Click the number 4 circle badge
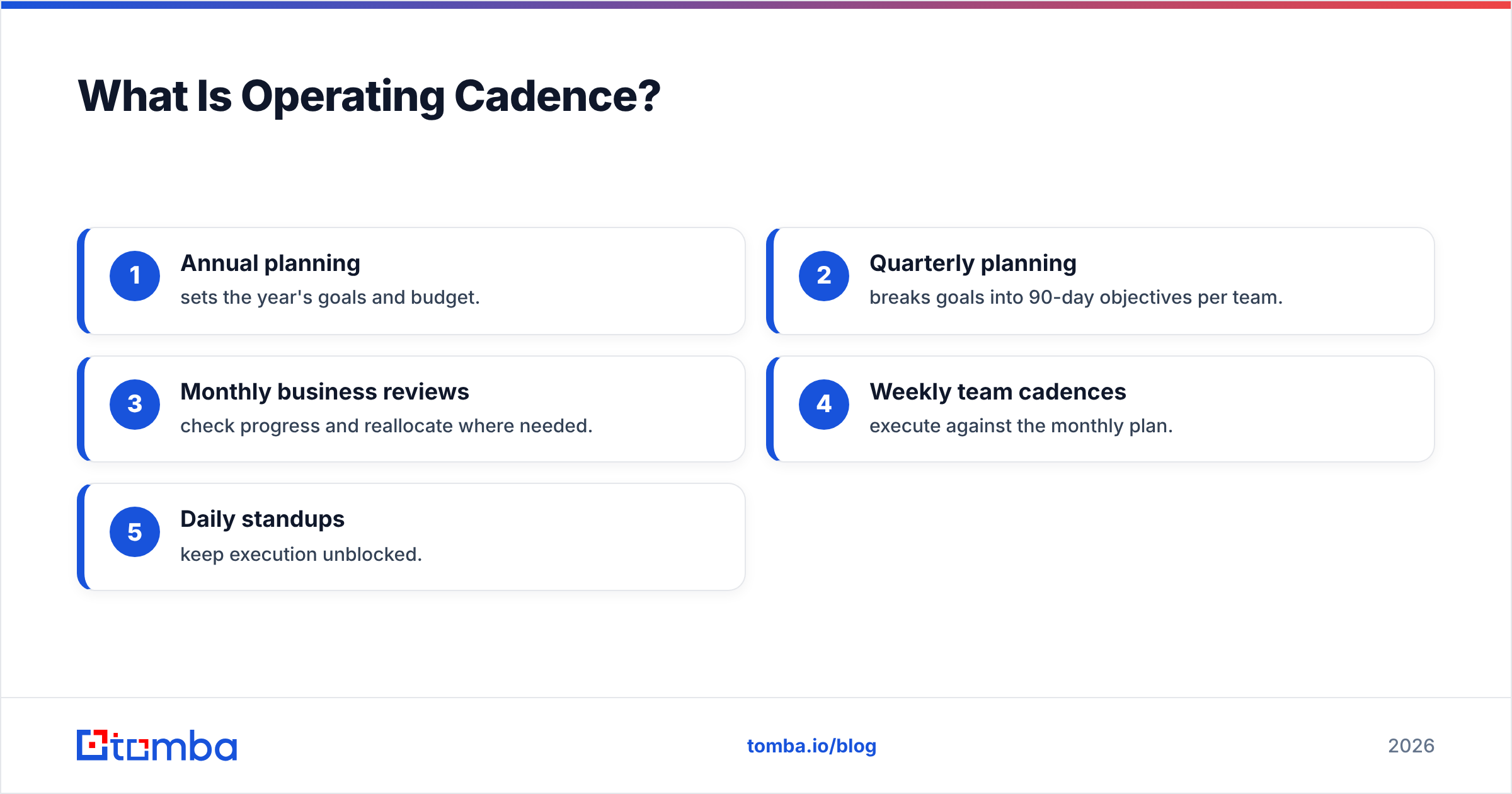 [824, 405]
